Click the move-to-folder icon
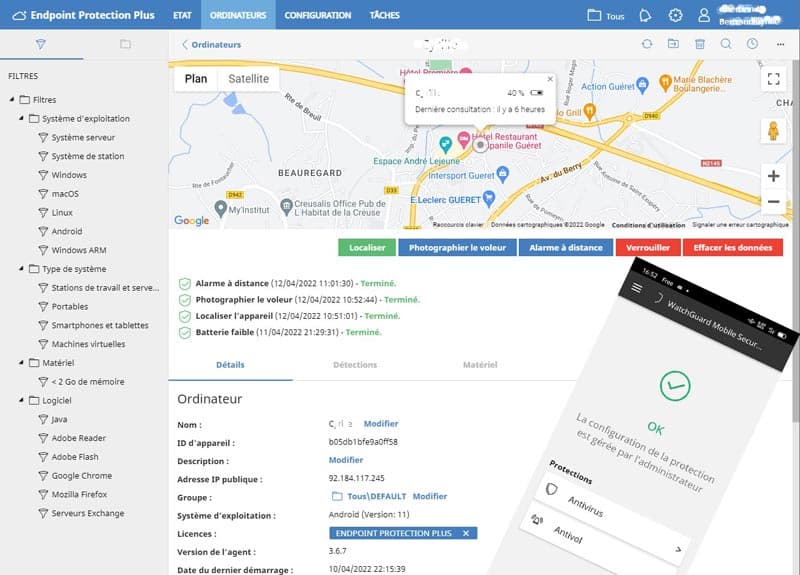 673,44
